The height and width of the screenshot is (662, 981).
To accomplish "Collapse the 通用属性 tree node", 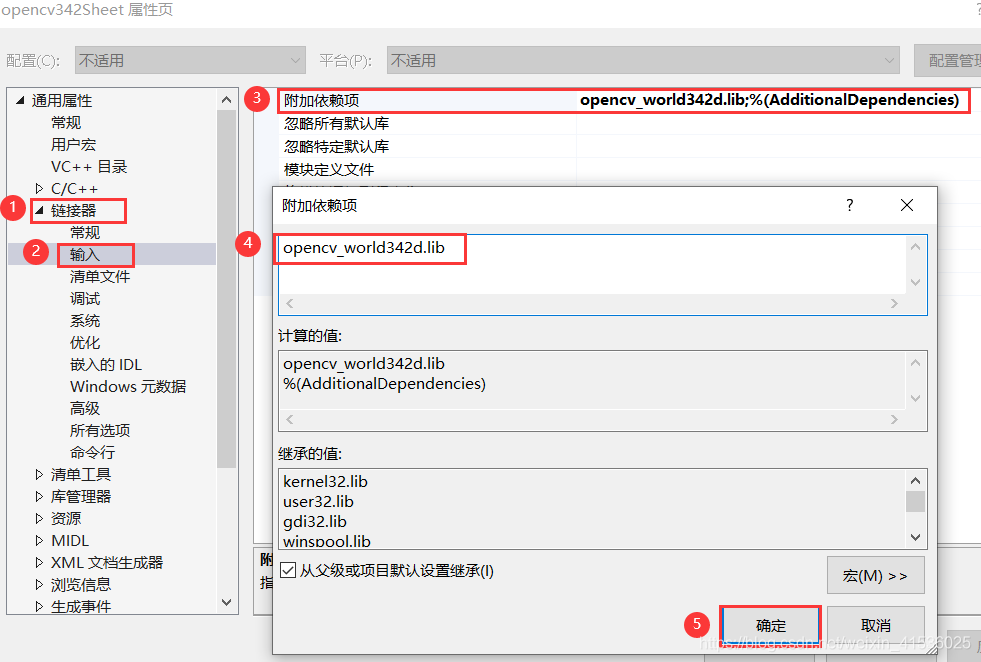I will tap(20, 100).
